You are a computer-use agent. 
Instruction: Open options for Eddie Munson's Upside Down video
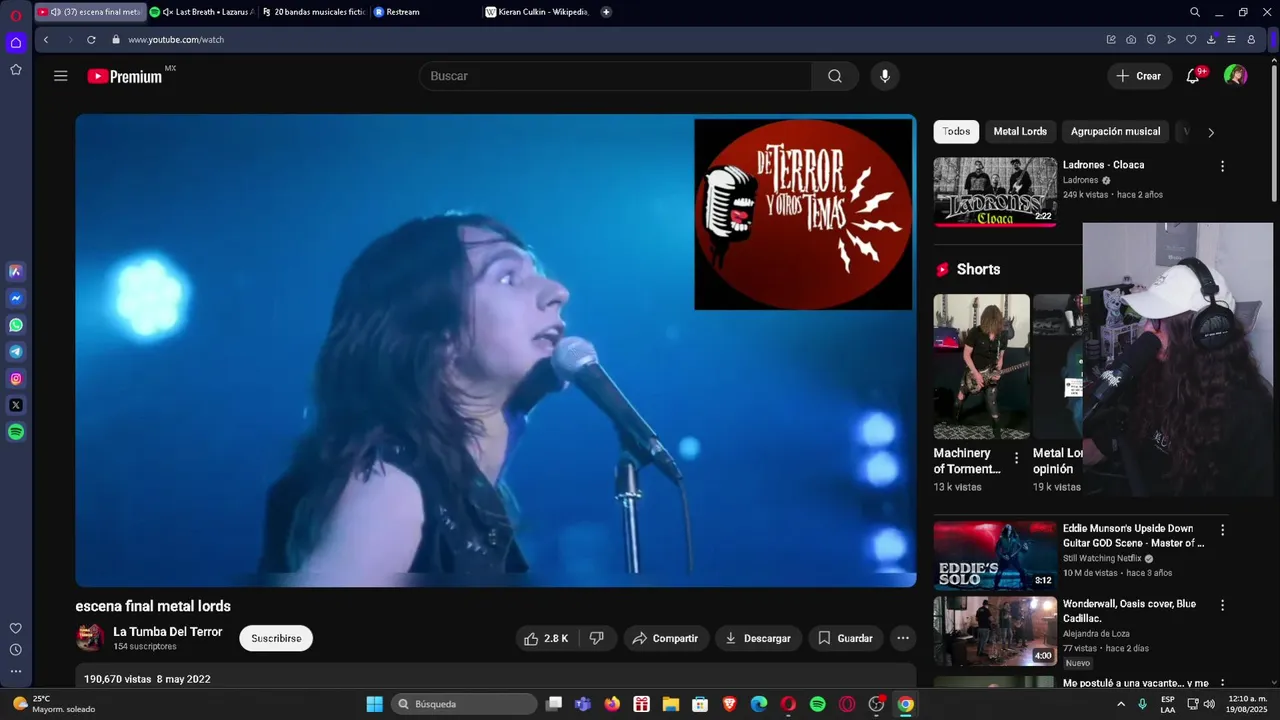click(1222, 530)
